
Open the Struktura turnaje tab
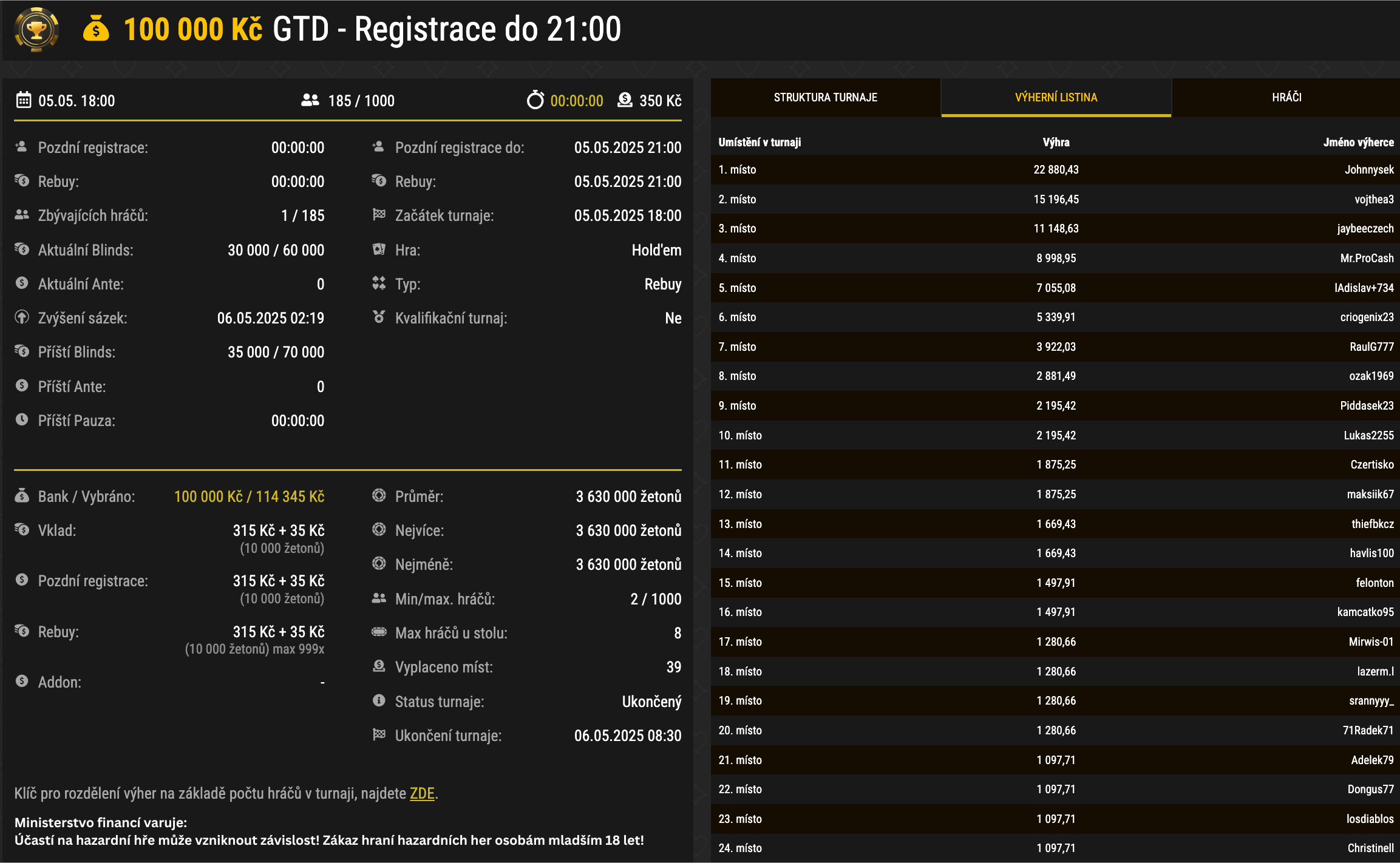click(825, 98)
